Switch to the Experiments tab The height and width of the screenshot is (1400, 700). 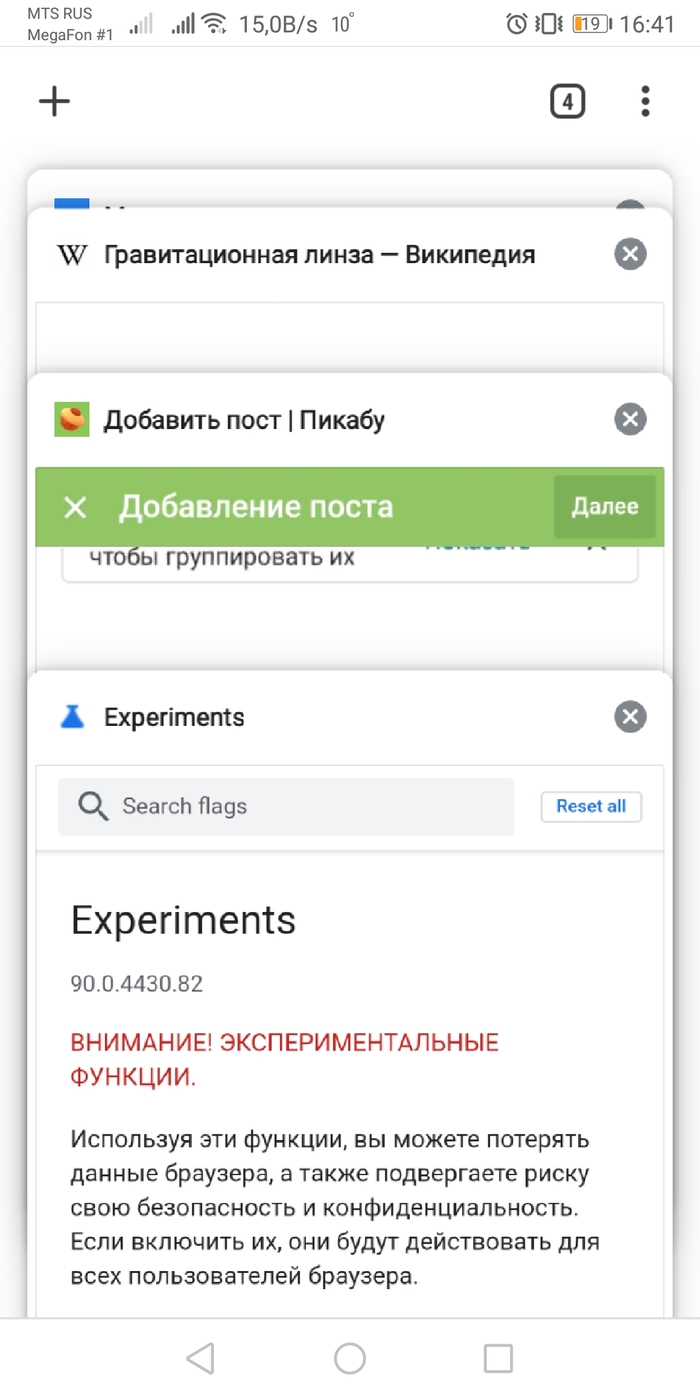pyautogui.click(x=175, y=718)
